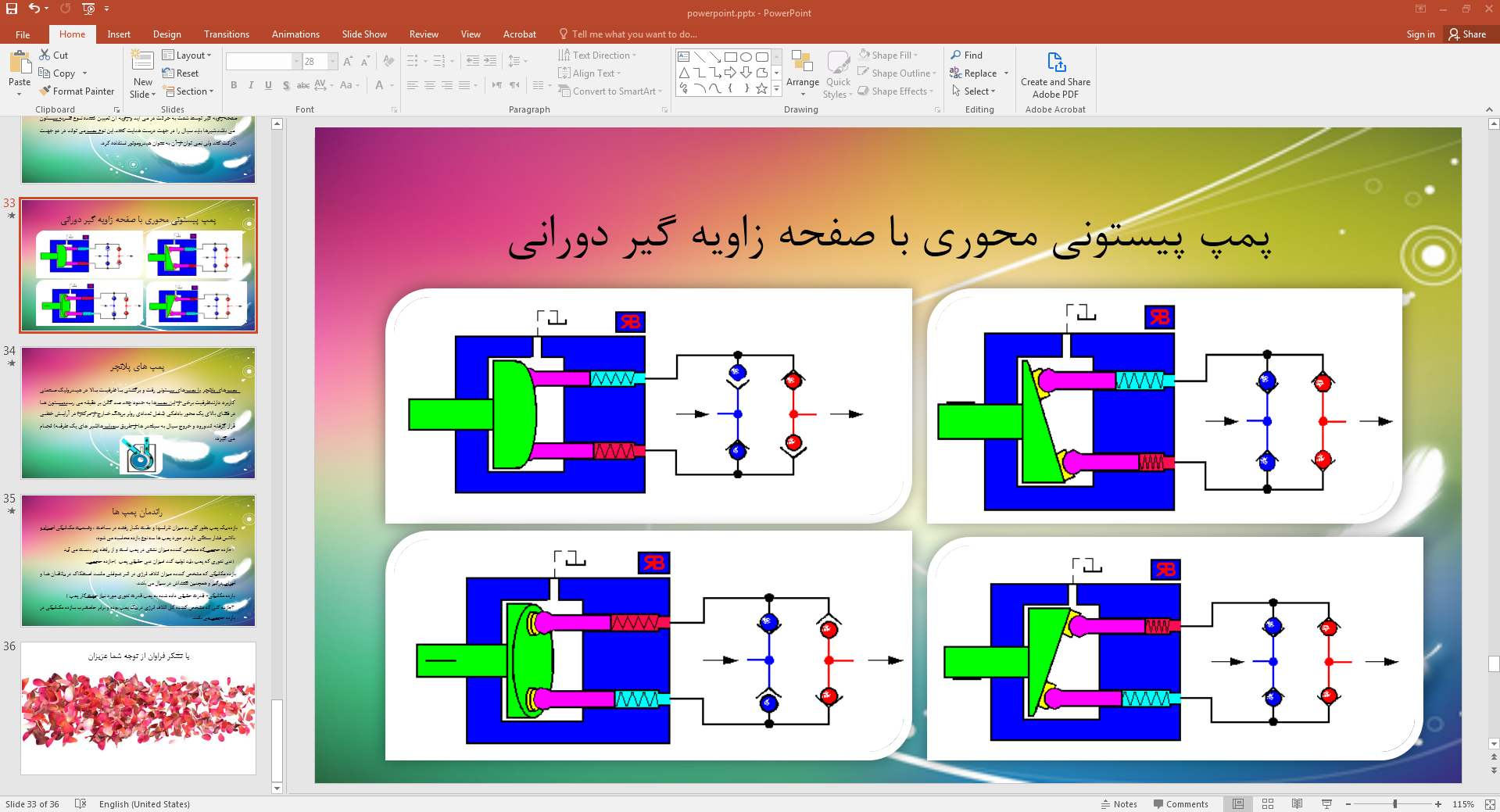Click the zoom out minus button

(x=1348, y=804)
